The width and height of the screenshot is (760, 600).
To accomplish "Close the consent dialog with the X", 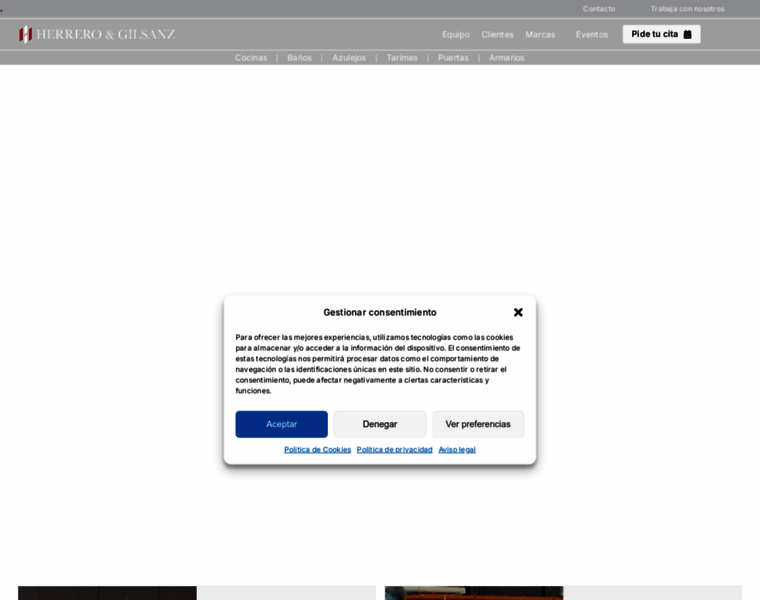I will coord(518,313).
